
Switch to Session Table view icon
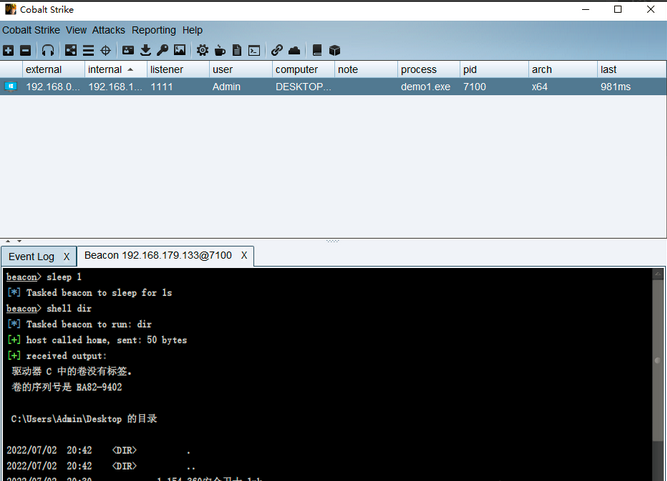(x=88, y=51)
